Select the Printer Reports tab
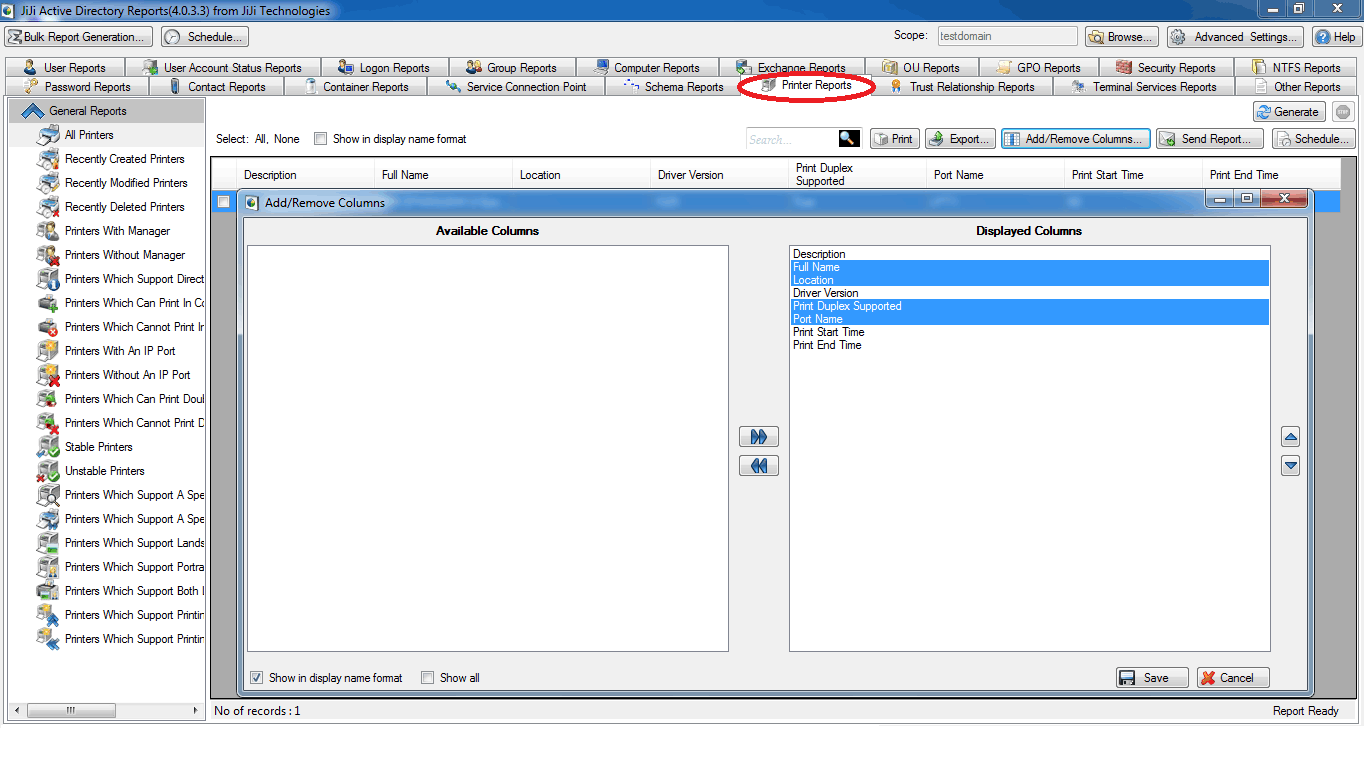The width and height of the screenshot is (1364, 768). point(807,86)
